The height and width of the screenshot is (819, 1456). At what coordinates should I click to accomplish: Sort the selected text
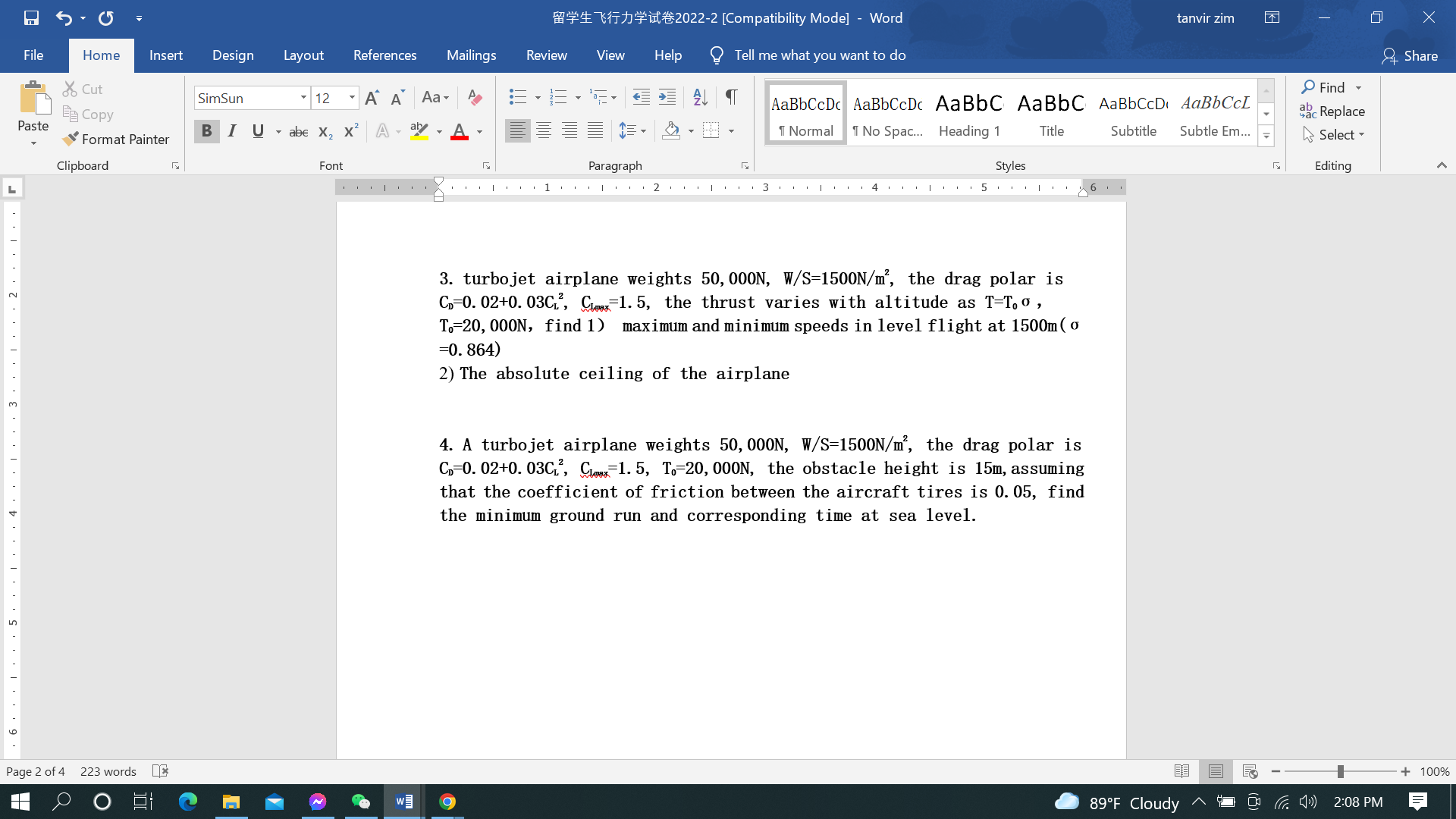pos(698,97)
